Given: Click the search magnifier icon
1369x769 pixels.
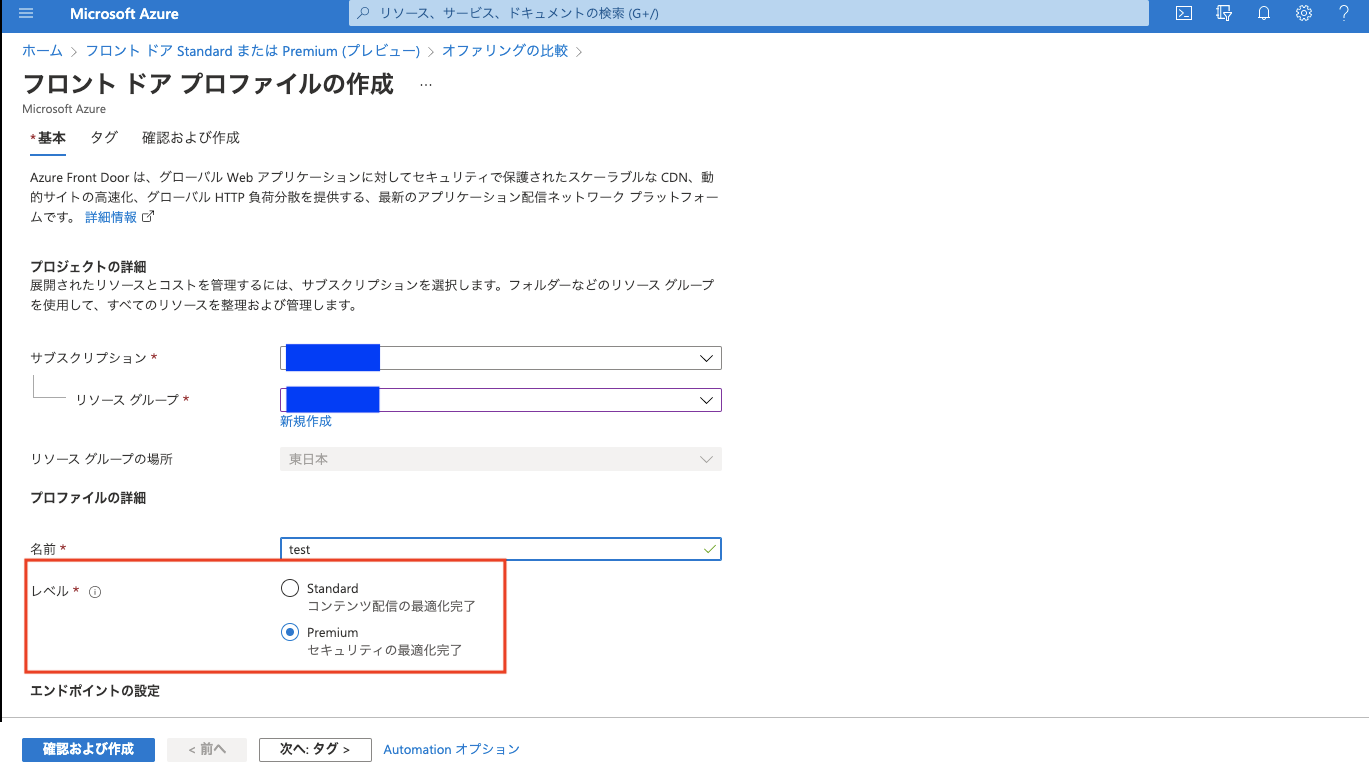Looking at the screenshot, I should pyautogui.click(x=362, y=14).
